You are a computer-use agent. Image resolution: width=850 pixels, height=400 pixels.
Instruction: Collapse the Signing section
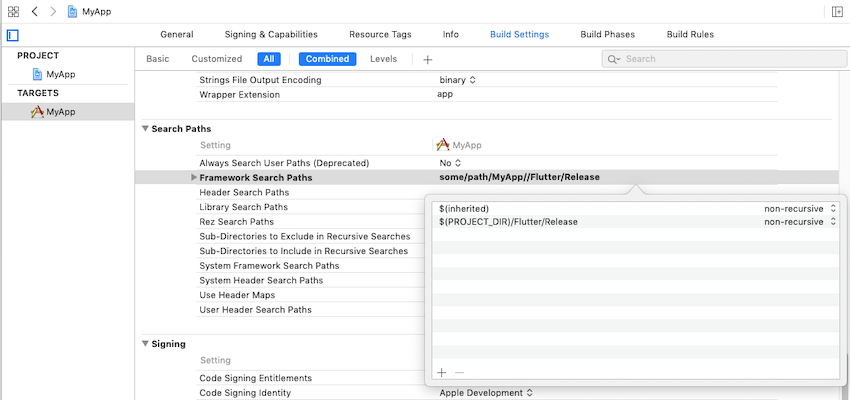(x=145, y=344)
